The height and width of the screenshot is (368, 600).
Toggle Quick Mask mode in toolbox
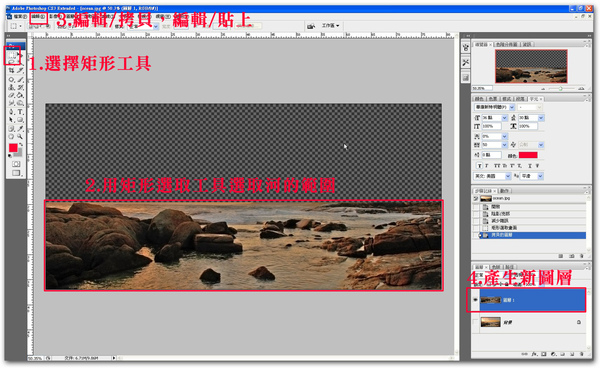[x=16, y=164]
